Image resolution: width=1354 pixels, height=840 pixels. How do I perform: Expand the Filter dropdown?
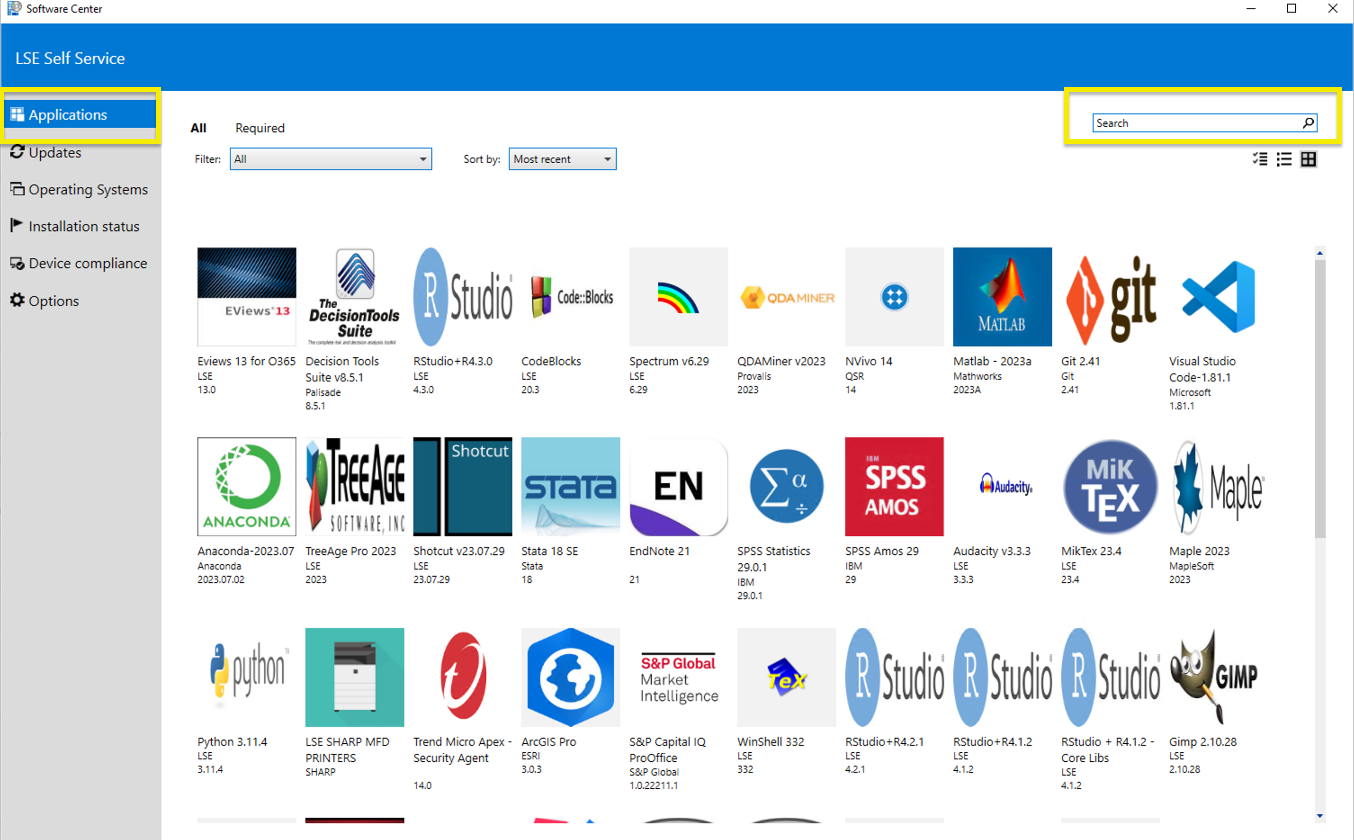point(330,159)
